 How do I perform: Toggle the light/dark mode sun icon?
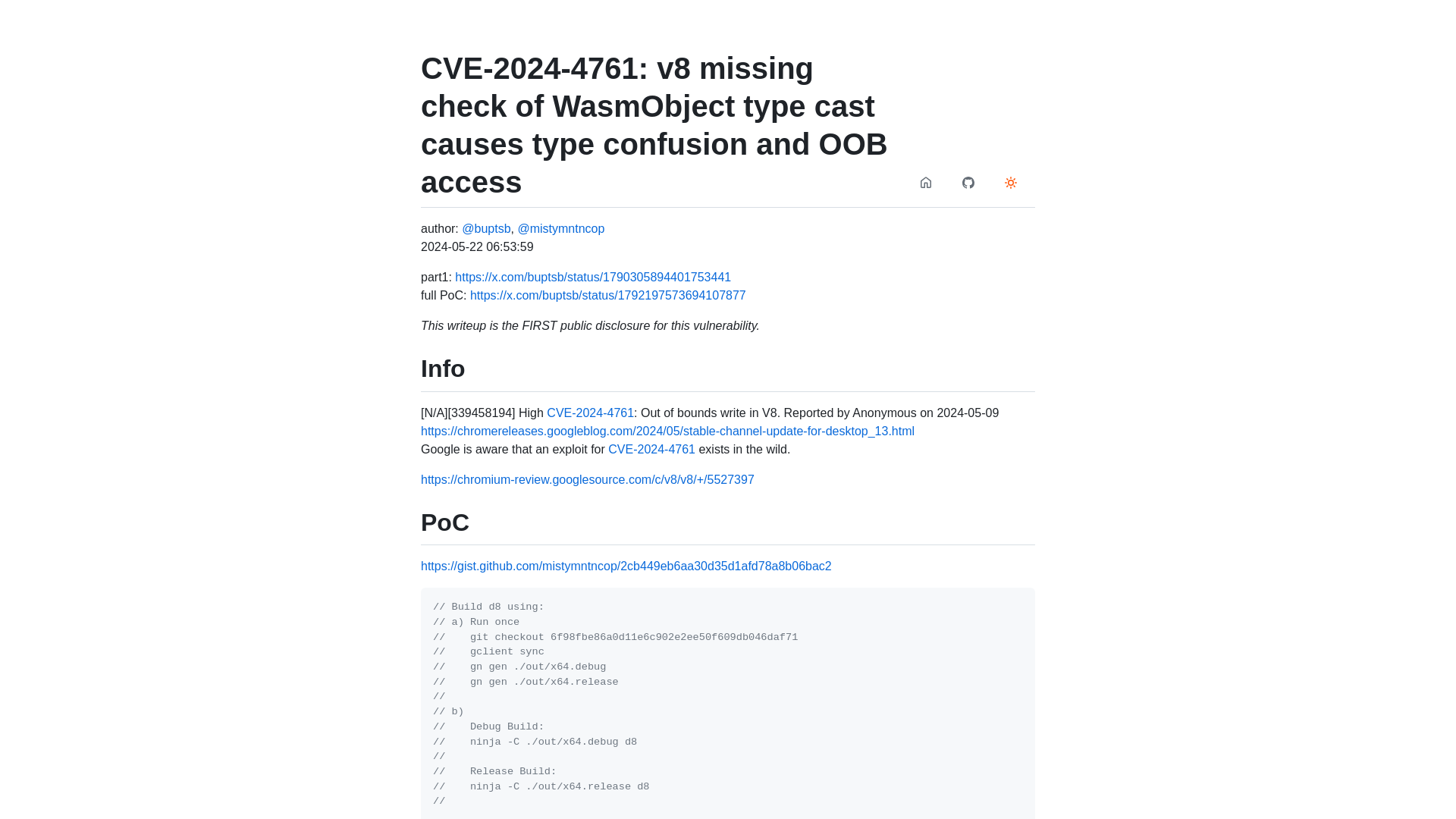click(1011, 183)
